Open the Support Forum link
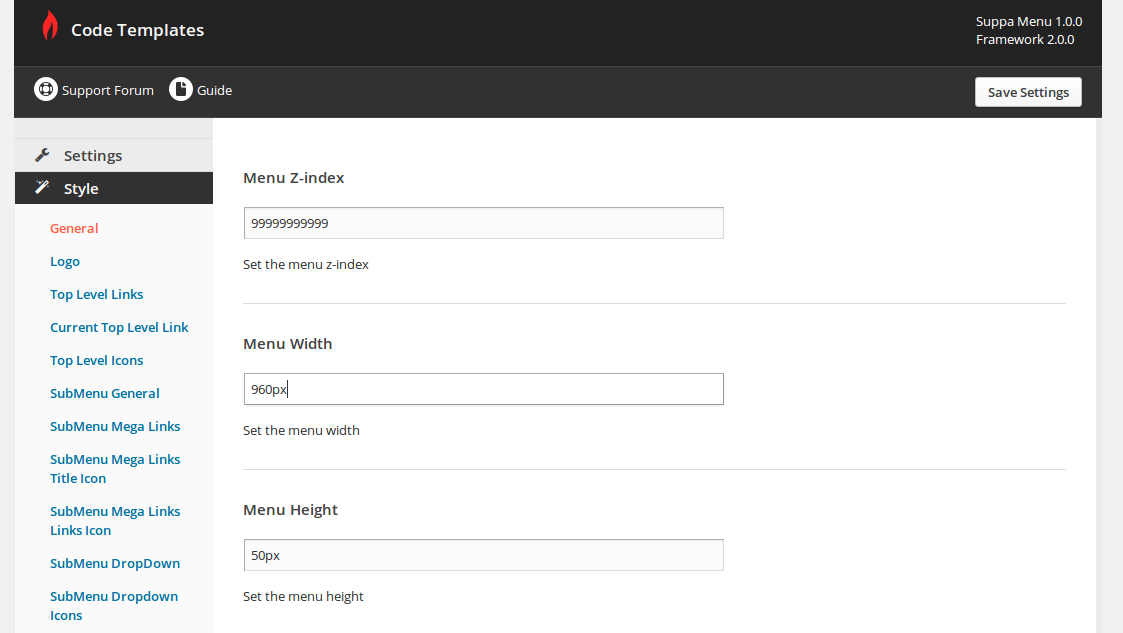 point(107,90)
